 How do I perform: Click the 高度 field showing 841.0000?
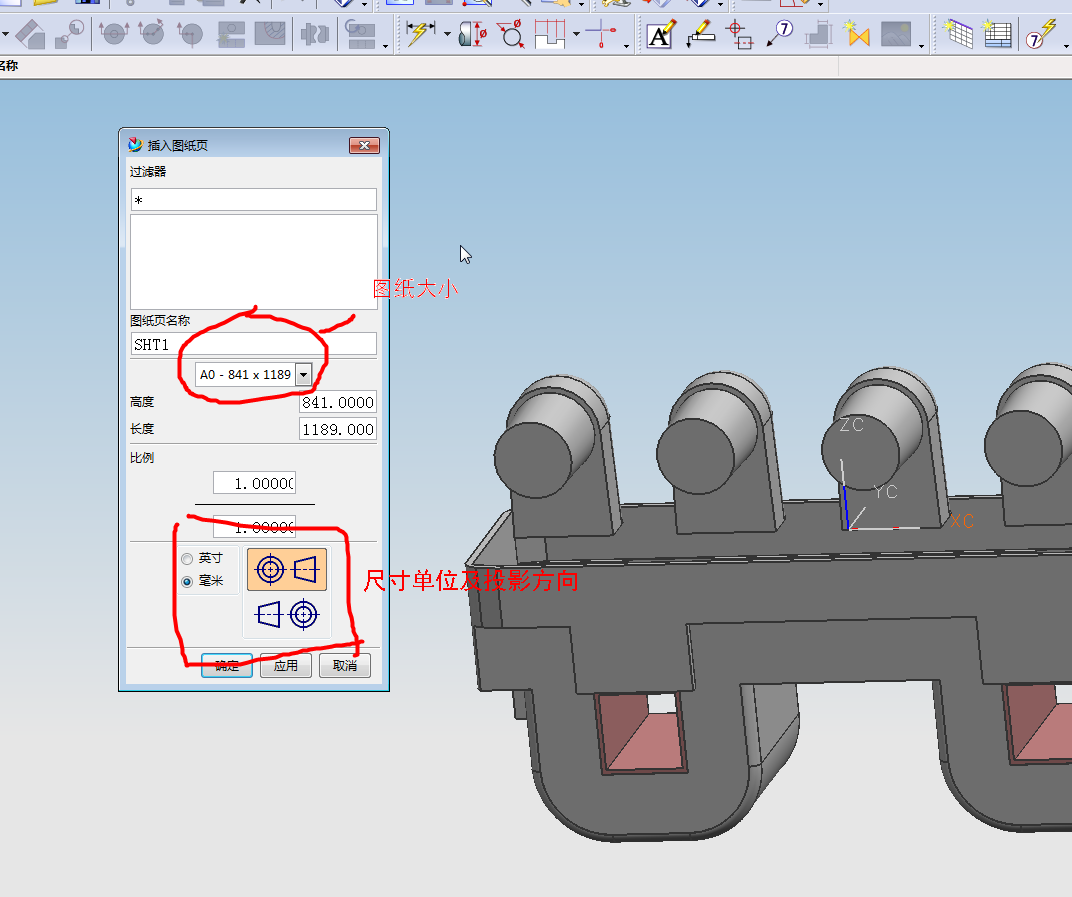[338, 402]
